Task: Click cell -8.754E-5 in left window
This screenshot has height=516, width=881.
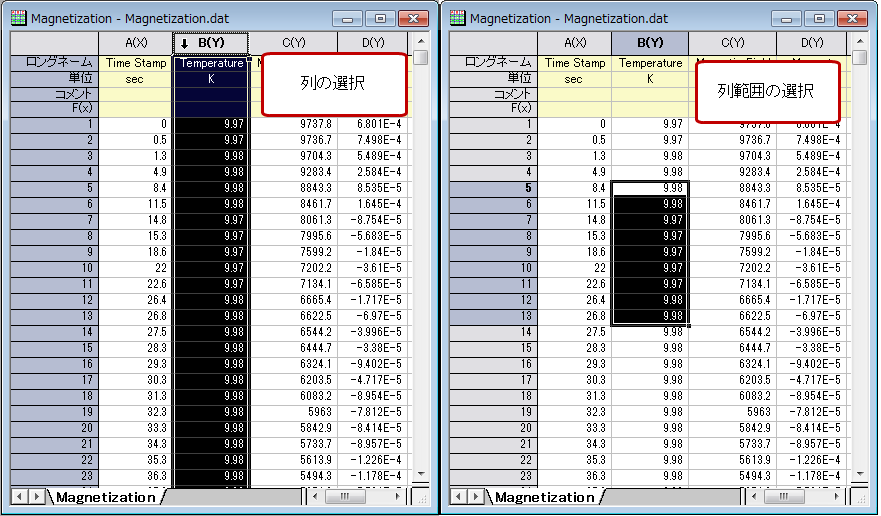Action: click(373, 220)
